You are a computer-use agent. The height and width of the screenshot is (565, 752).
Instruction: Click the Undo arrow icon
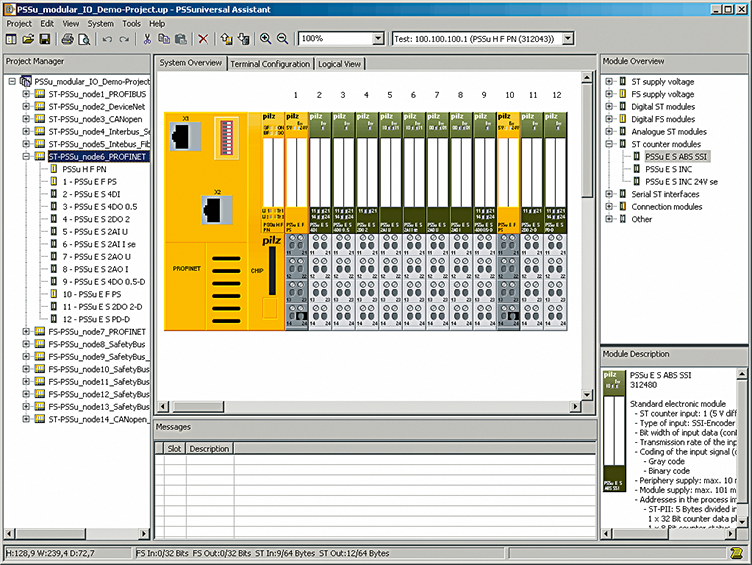(107, 39)
